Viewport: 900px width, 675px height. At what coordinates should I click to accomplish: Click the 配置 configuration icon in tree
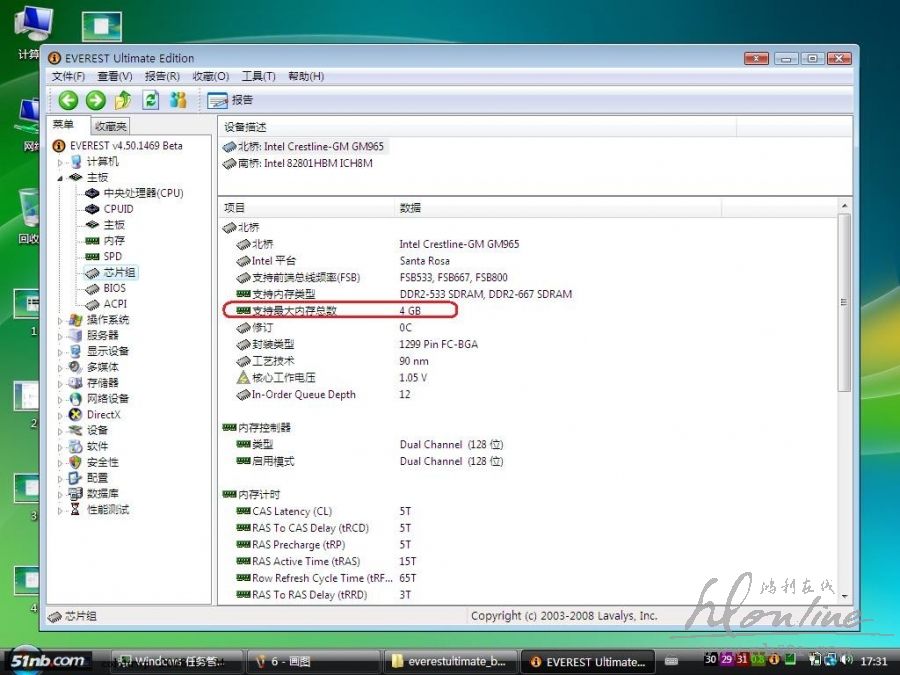coord(75,478)
